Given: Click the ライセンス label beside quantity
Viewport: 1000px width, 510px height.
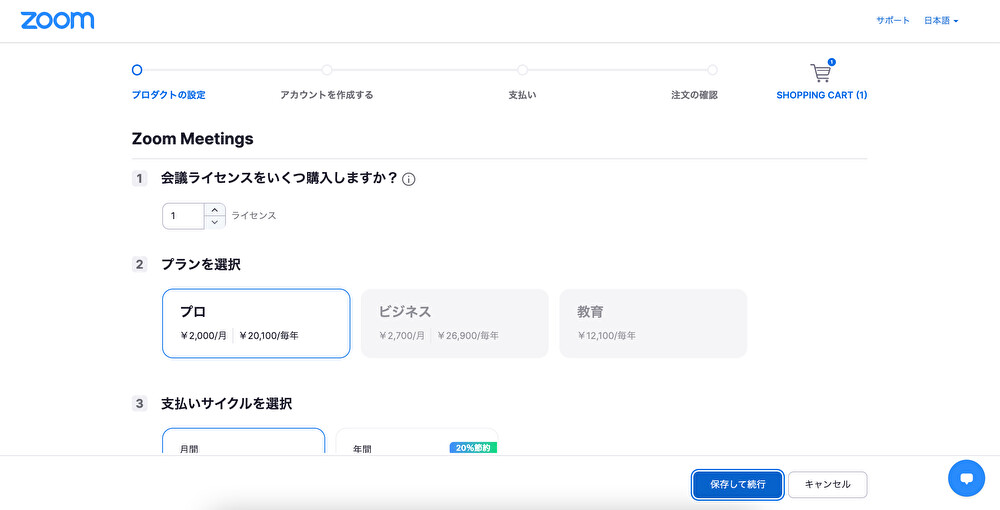Looking at the screenshot, I should point(254,215).
